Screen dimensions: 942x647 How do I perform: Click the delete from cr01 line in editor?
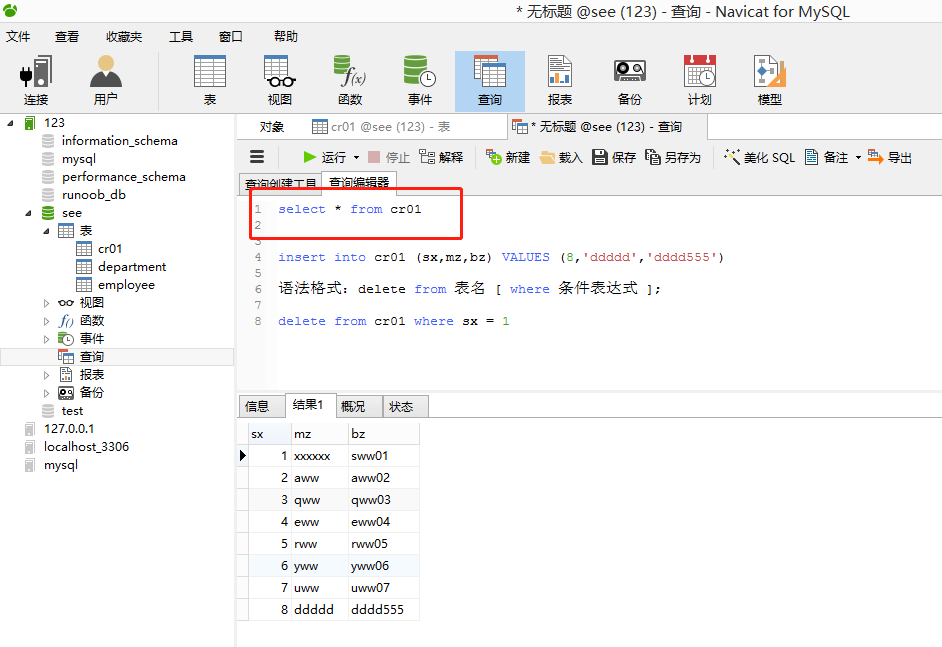pos(394,321)
